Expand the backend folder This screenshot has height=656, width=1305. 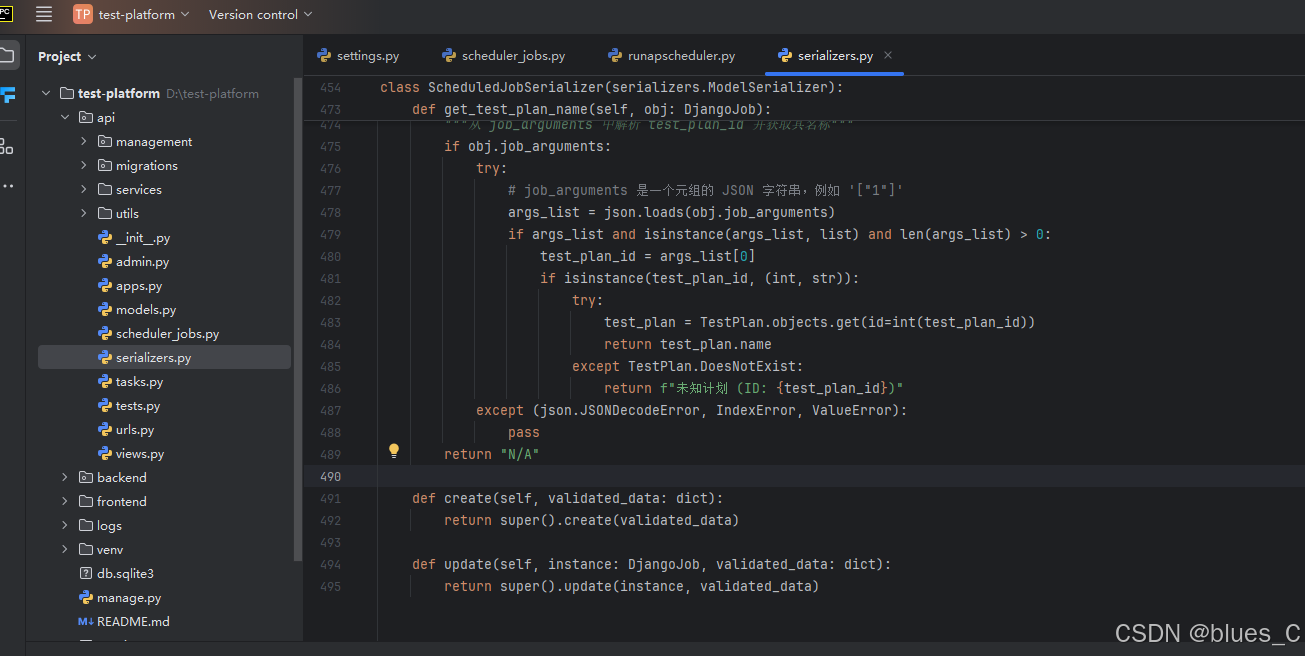65,477
